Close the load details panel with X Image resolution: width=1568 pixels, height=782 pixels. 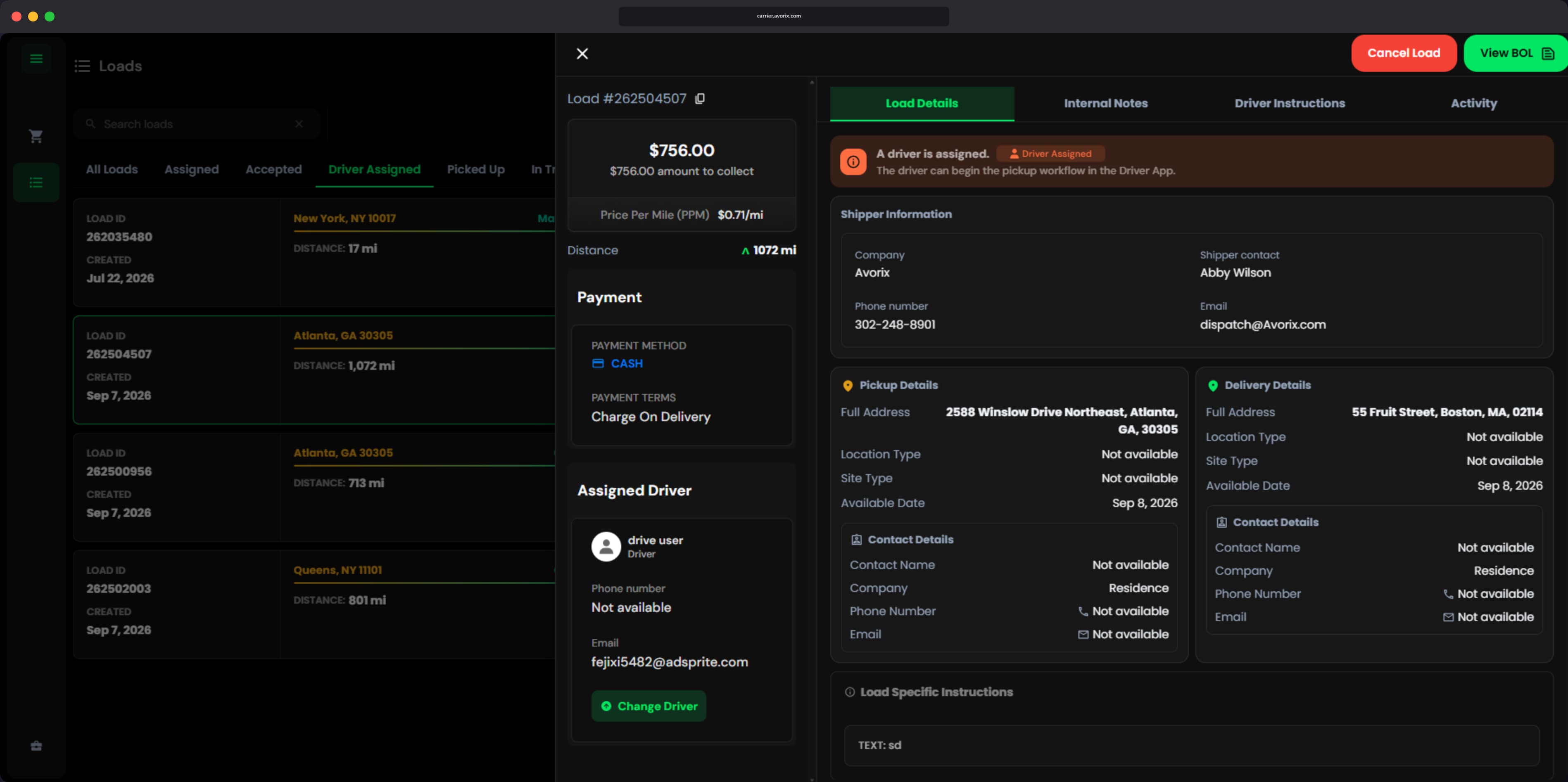click(x=582, y=54)
